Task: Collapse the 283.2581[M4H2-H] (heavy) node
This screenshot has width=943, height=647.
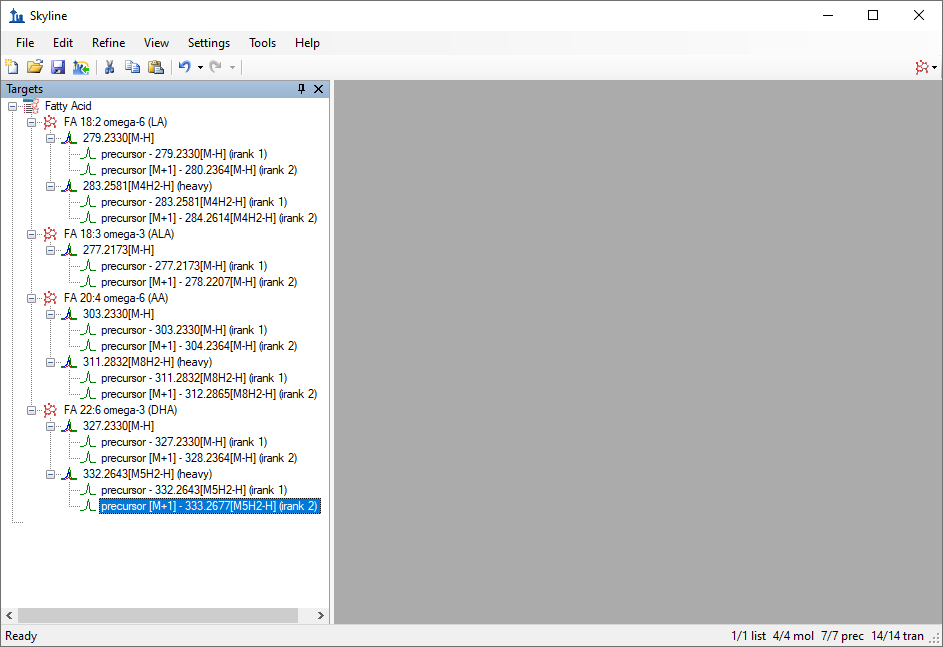Action: [51, 186]
